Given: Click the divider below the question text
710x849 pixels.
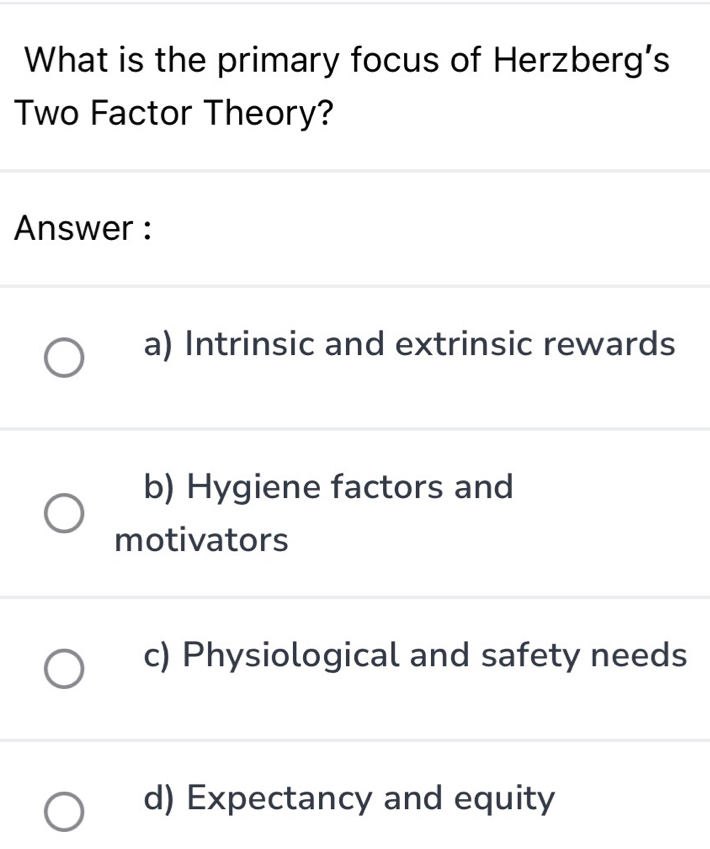Looking at the screenshot, I should [355, 168].
